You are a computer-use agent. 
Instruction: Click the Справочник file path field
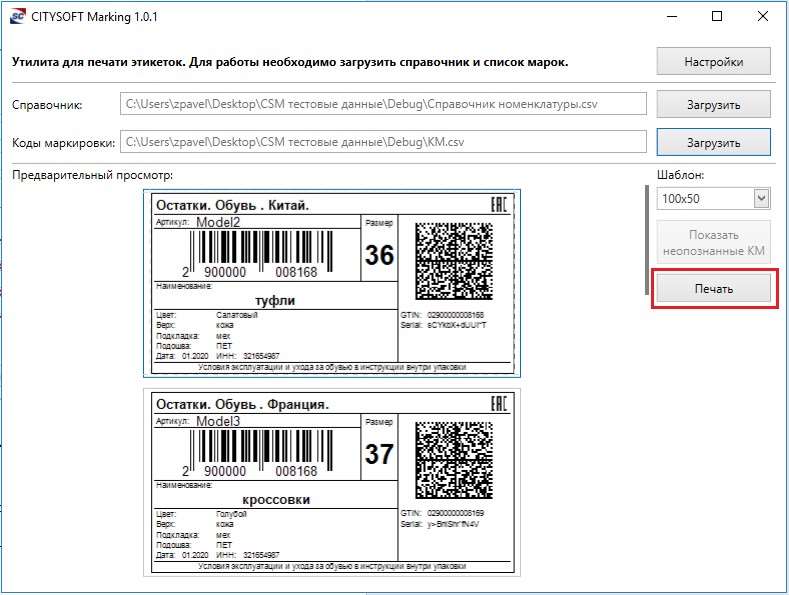point(383,104)
